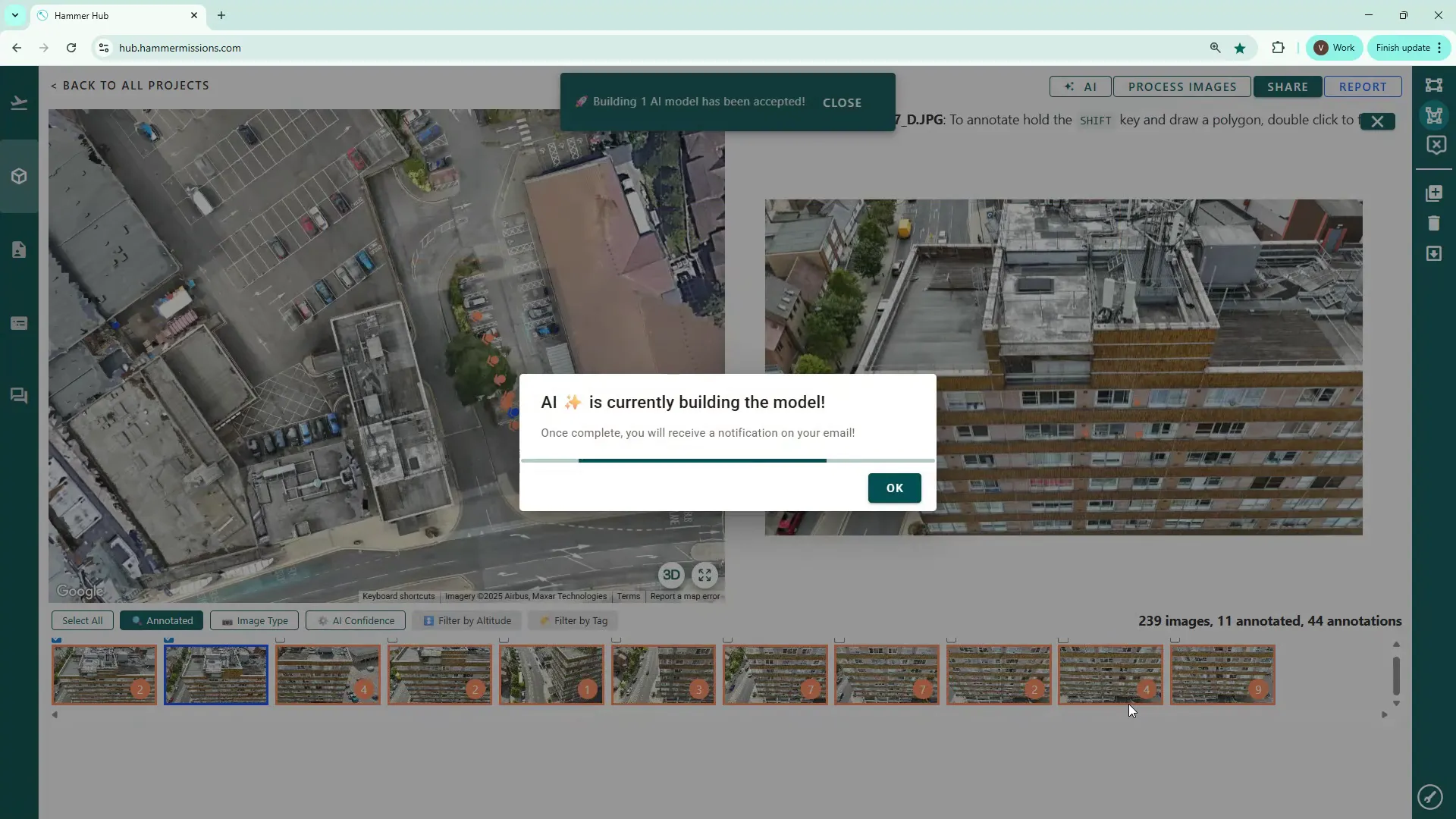
Task: Open the PROCESS IMAGES menu
Action: [1181, 86]
